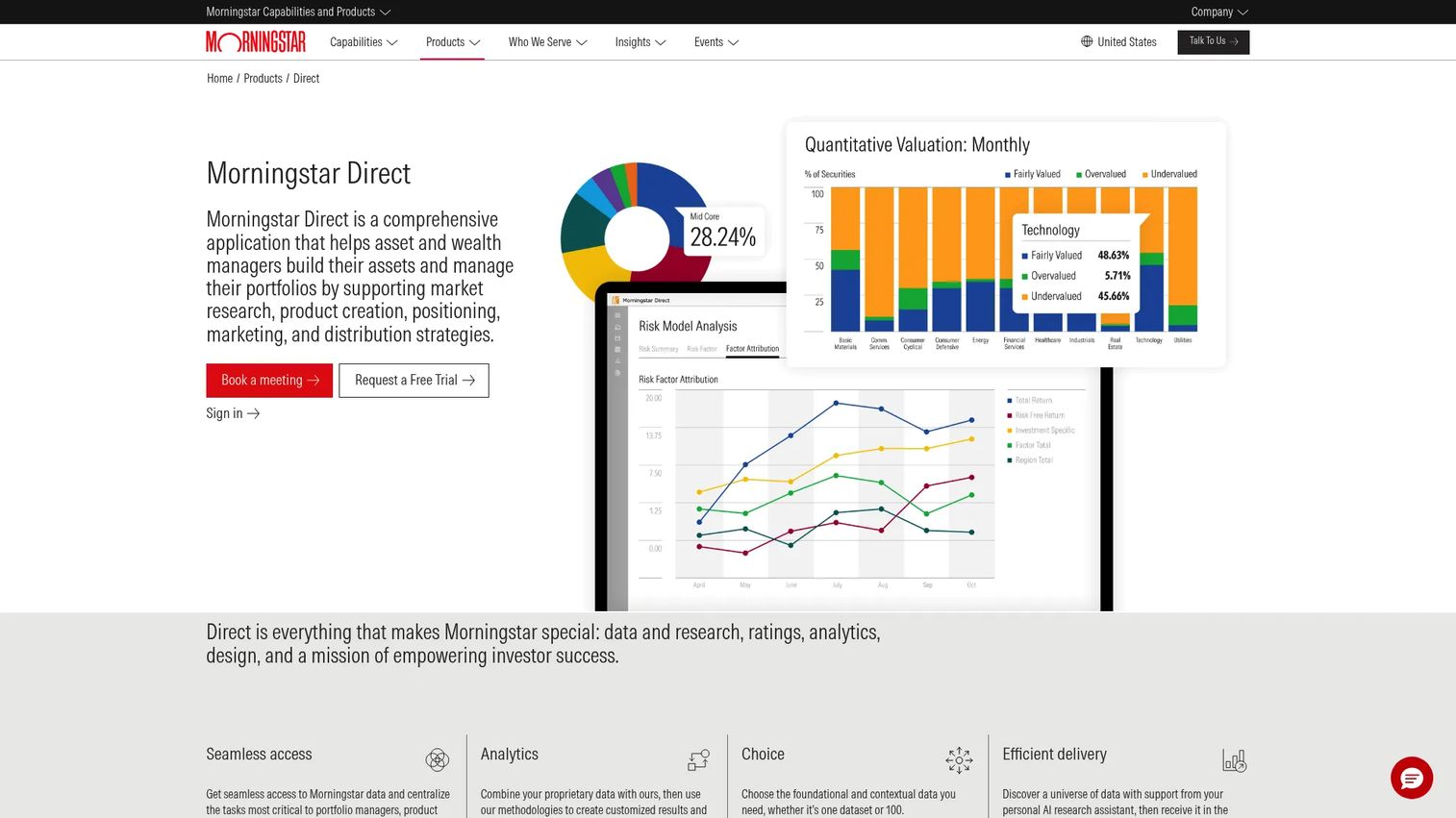Open the Insights menu
The width and height of the screenshot is (1456, 818).
point(640,42)
